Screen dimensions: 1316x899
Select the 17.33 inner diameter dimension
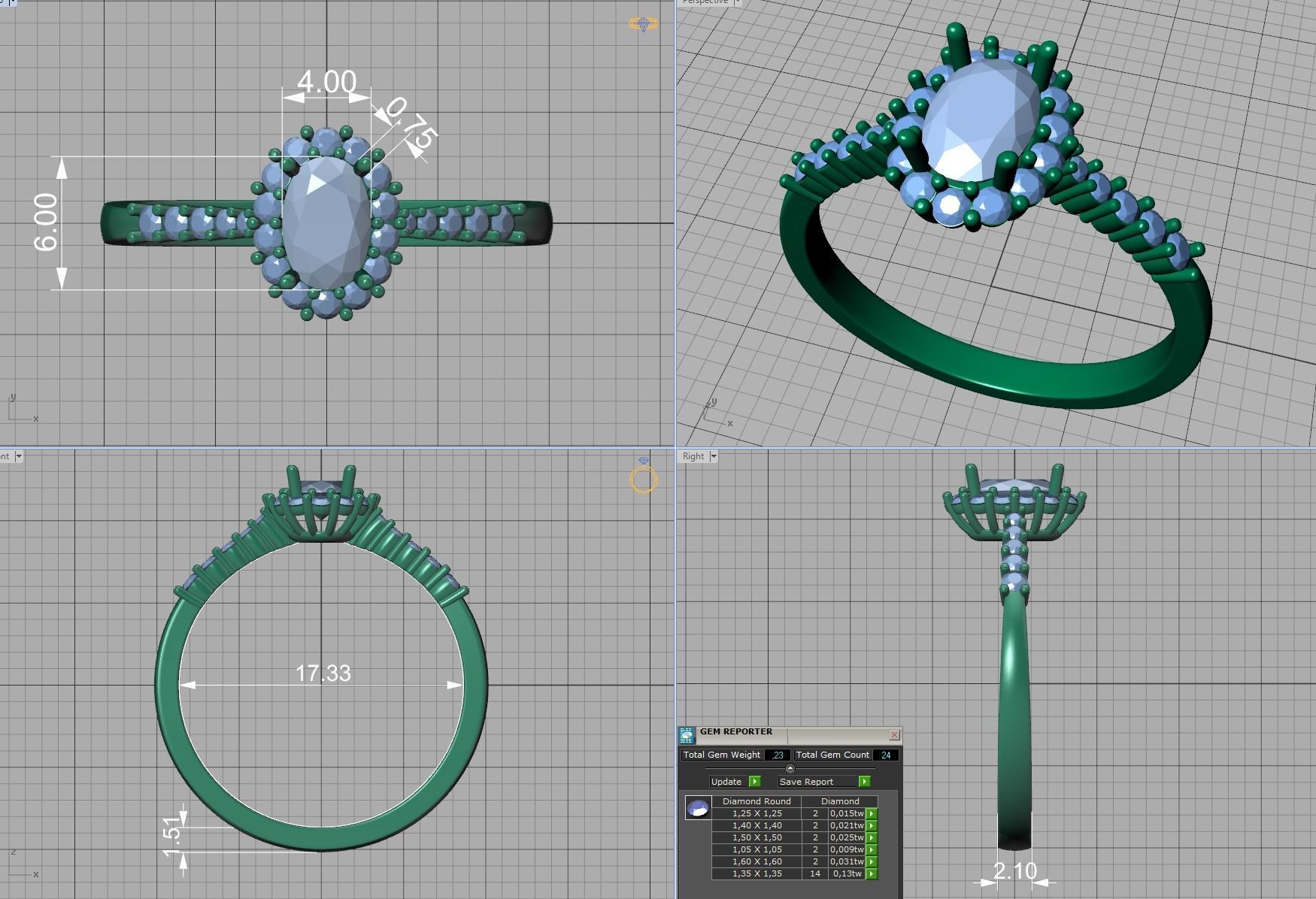(323, 673)
